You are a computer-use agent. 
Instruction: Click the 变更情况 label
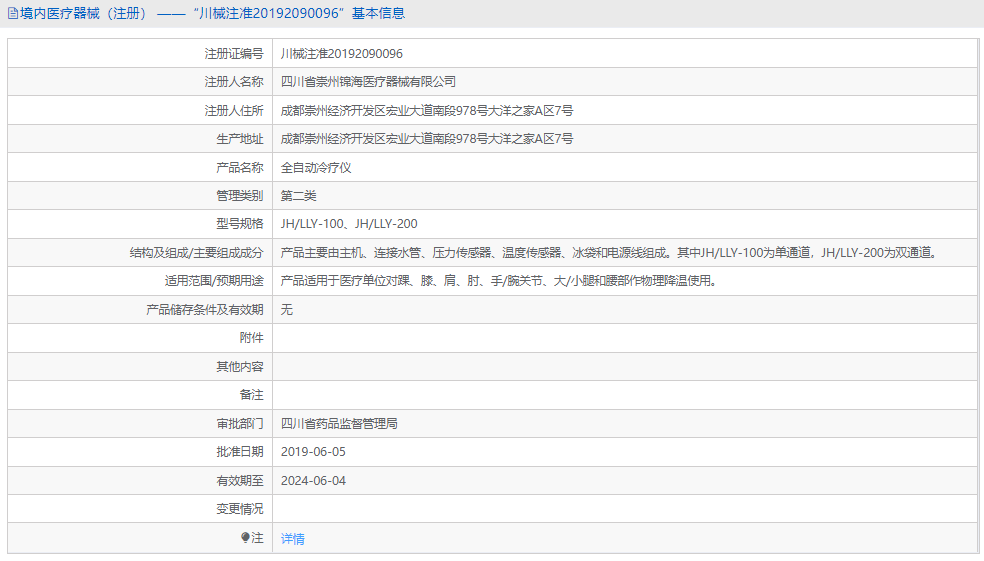[240, 509]
